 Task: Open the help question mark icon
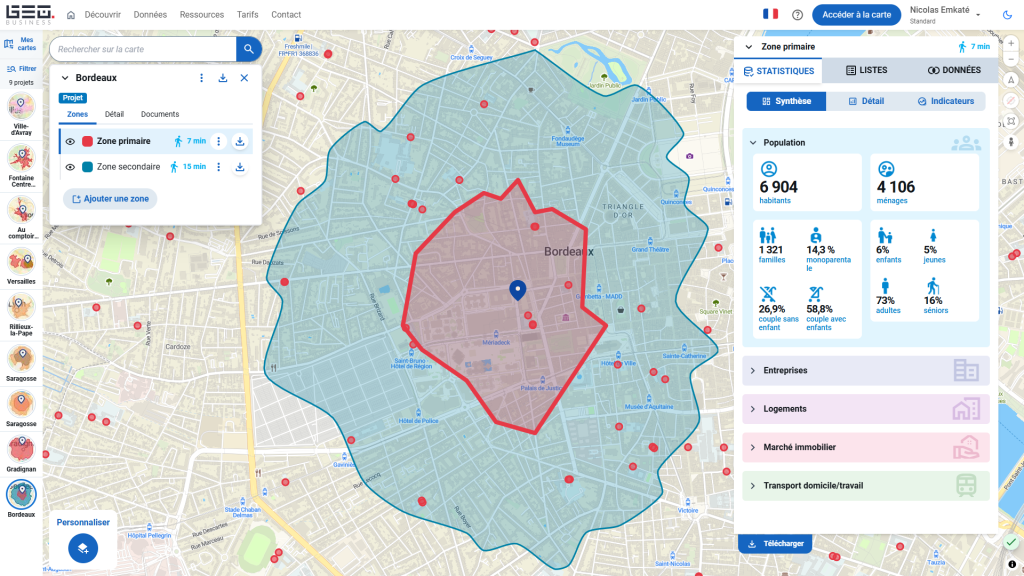coord(797,15)
